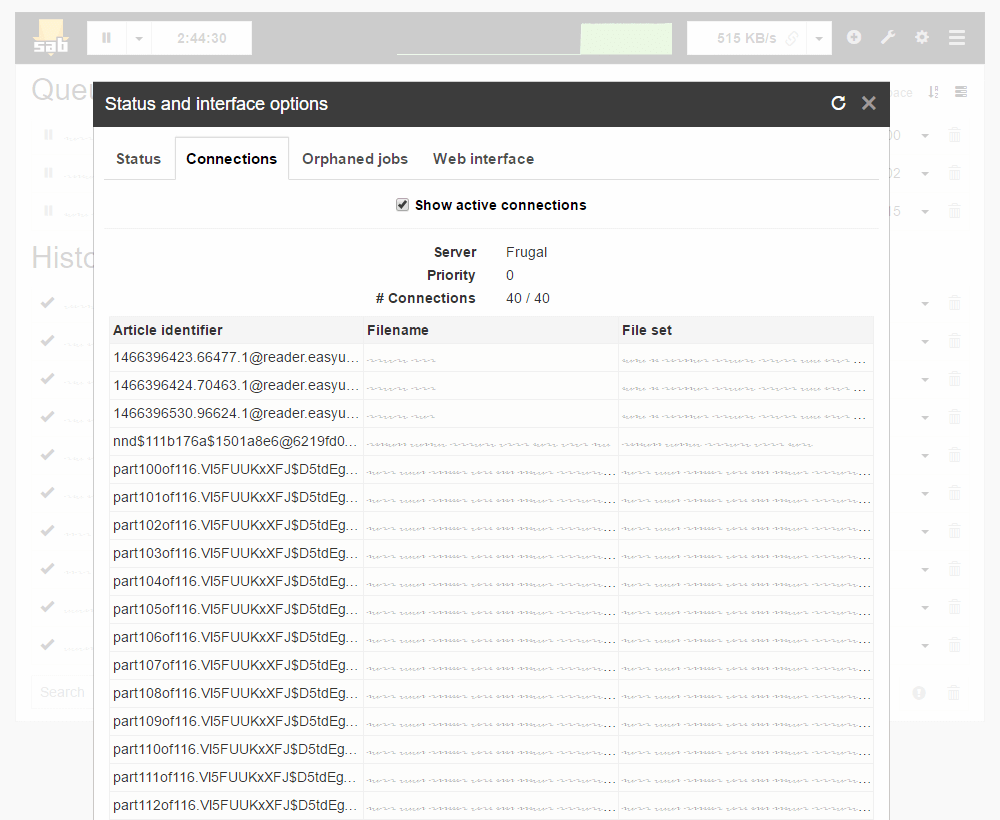Click the Add NZB plus icon
The width and height of the screenshot is (1000, 820).
point(854,38)
